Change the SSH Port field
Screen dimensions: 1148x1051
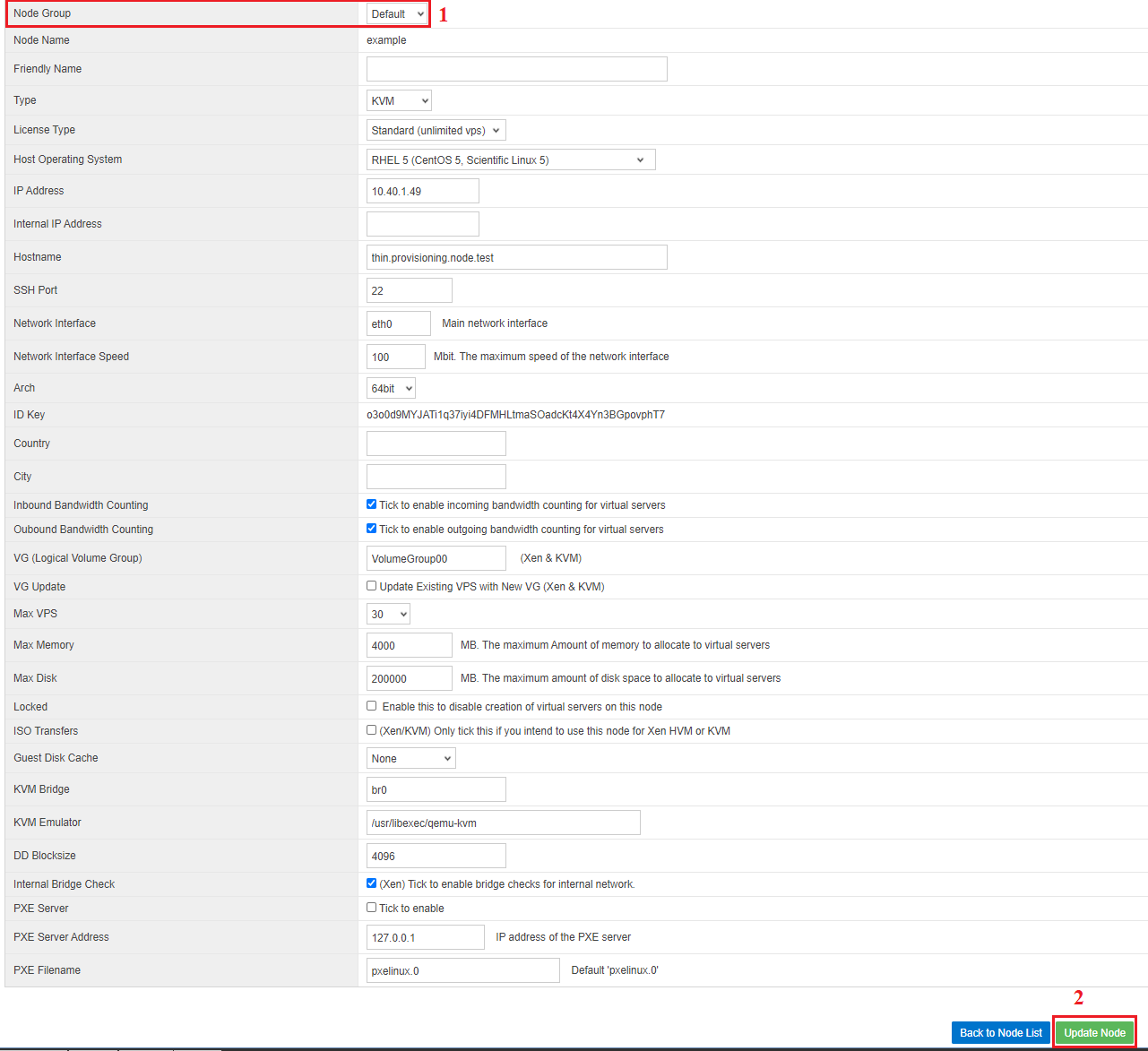coord(410,290)
